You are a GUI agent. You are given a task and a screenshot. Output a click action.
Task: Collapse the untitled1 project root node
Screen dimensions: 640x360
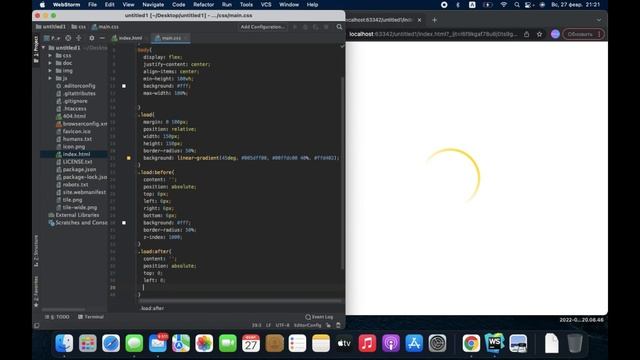click(44, 48)
